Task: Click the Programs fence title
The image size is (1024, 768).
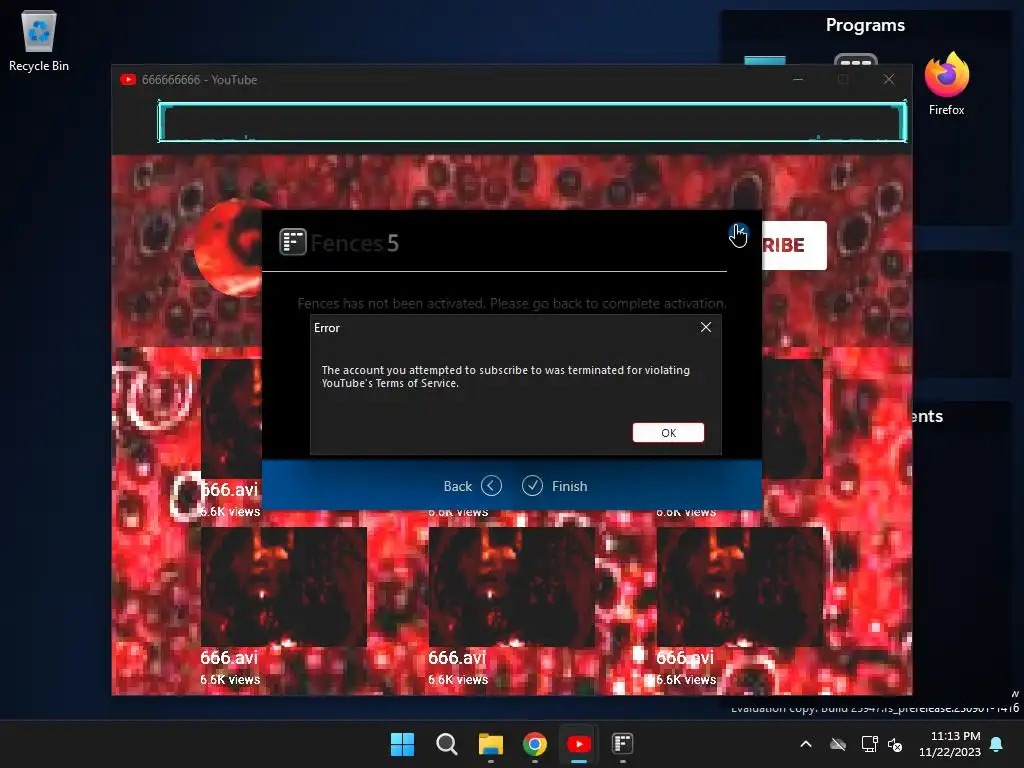Action: 865,25
